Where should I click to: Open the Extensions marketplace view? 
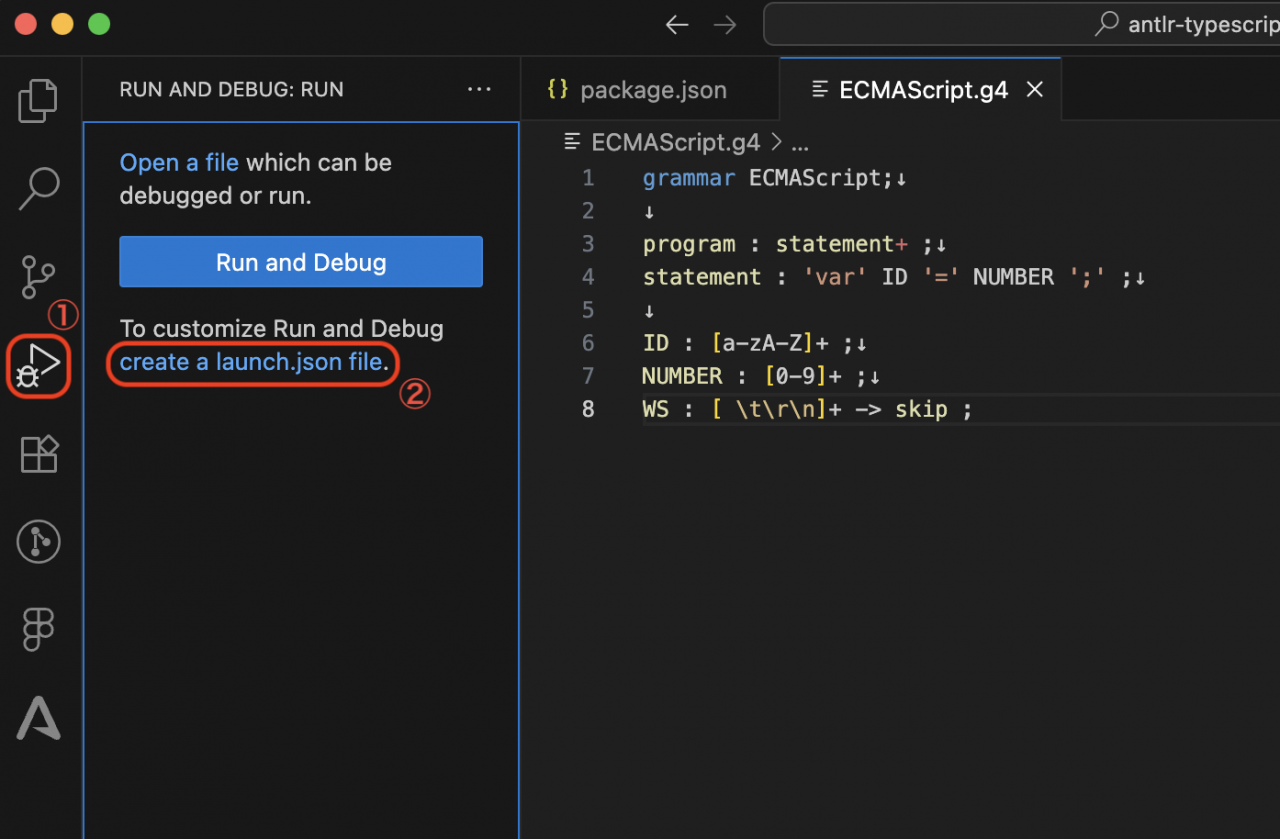38,454
